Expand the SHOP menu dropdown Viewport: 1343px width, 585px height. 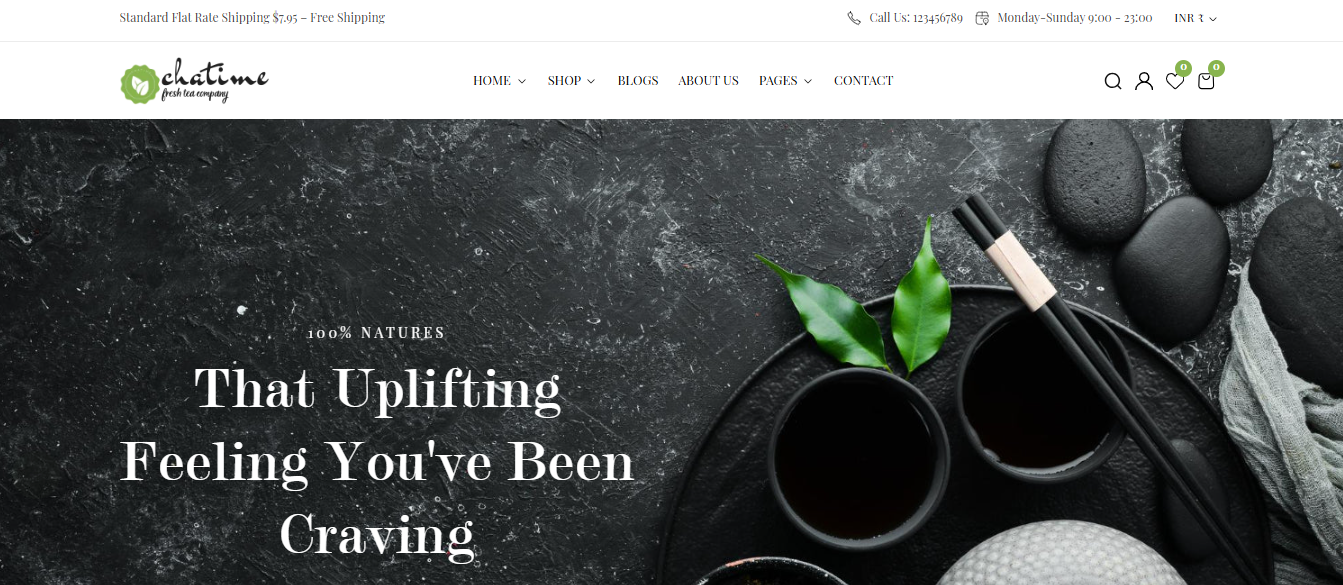[571, 81]
